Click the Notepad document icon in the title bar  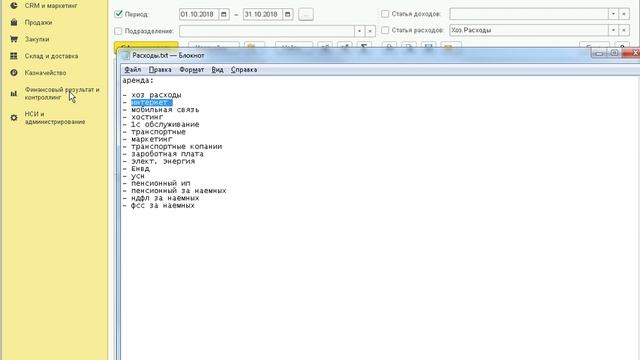[x=126, y=56]
